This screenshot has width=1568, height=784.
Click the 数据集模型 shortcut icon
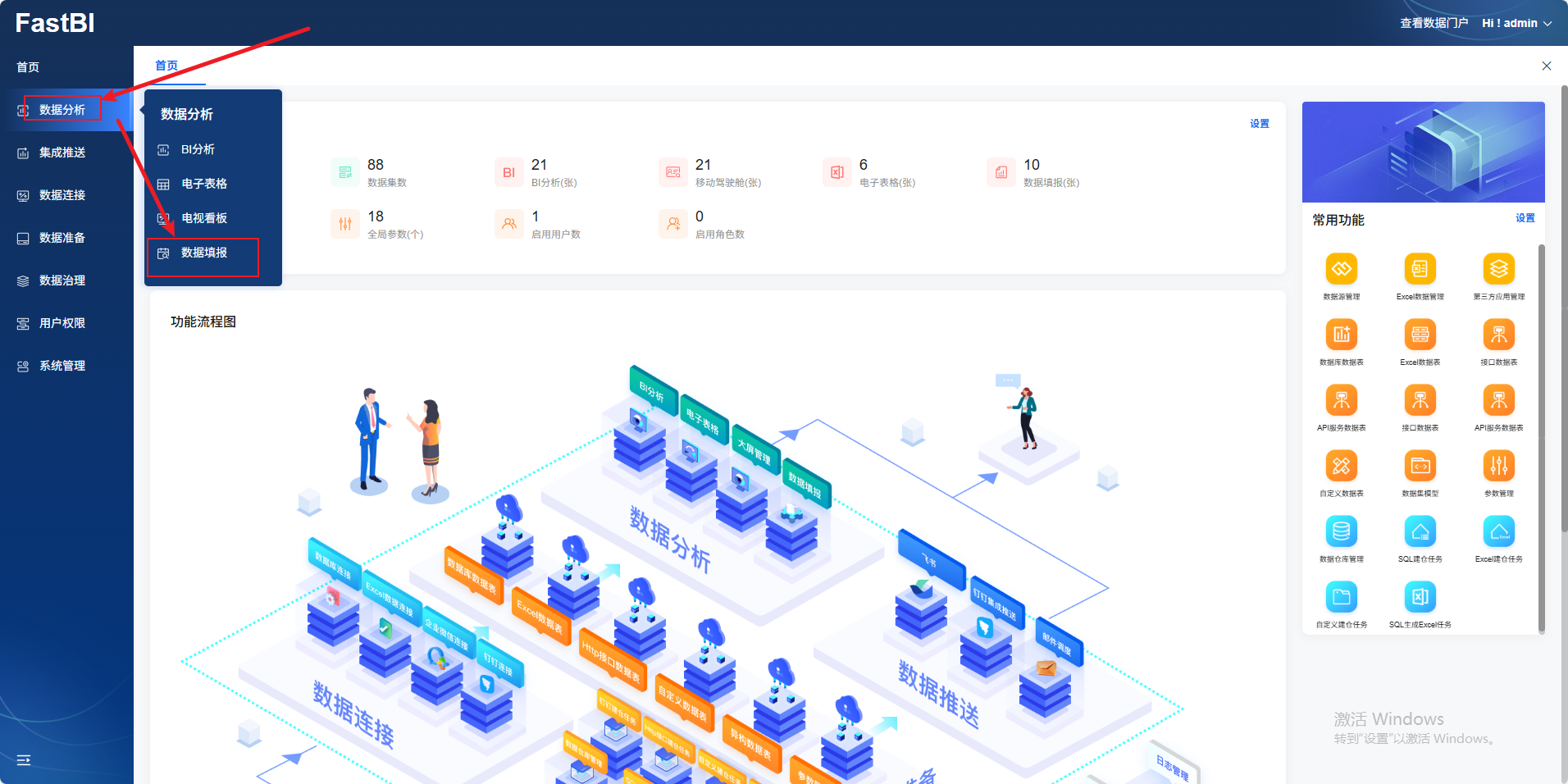1420,467
